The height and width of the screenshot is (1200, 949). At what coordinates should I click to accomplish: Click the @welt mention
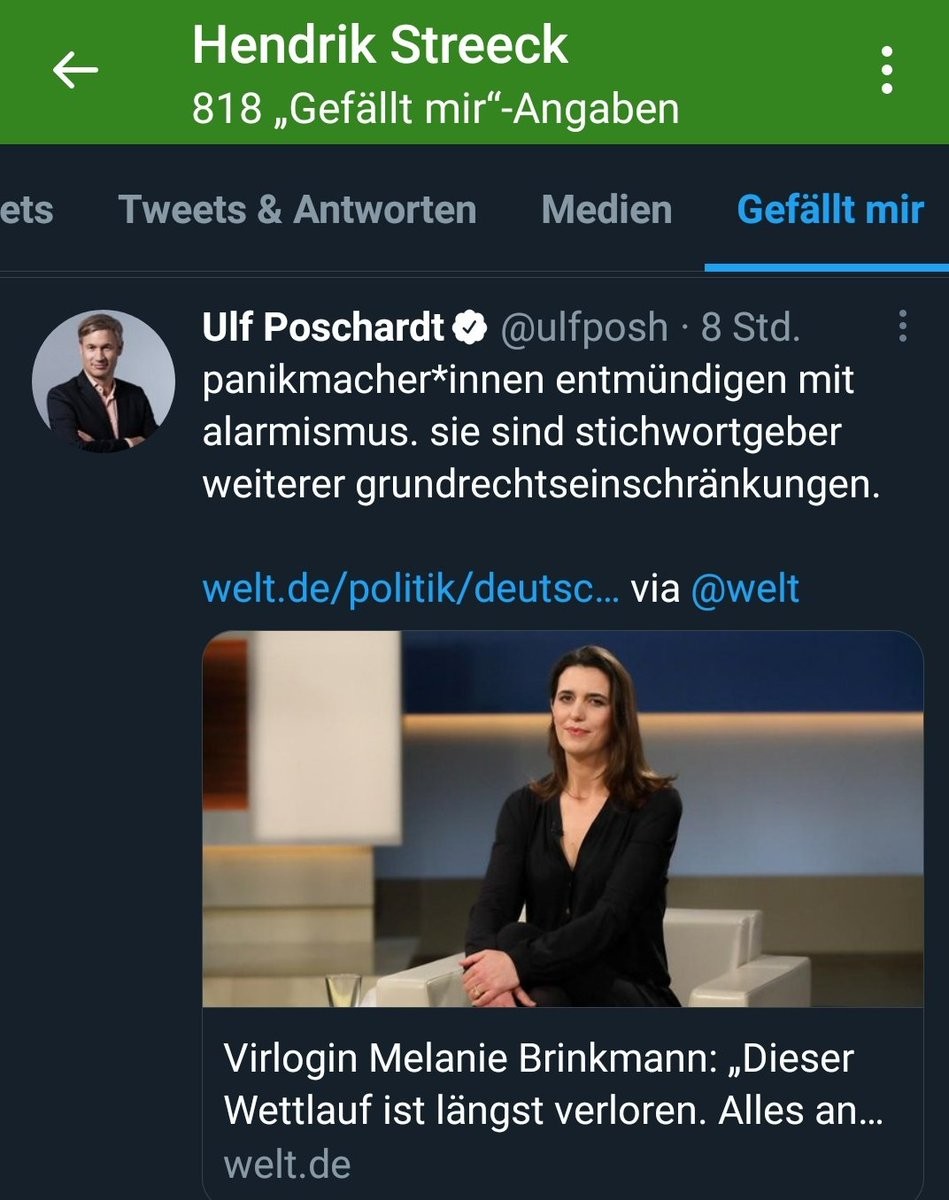745,588
